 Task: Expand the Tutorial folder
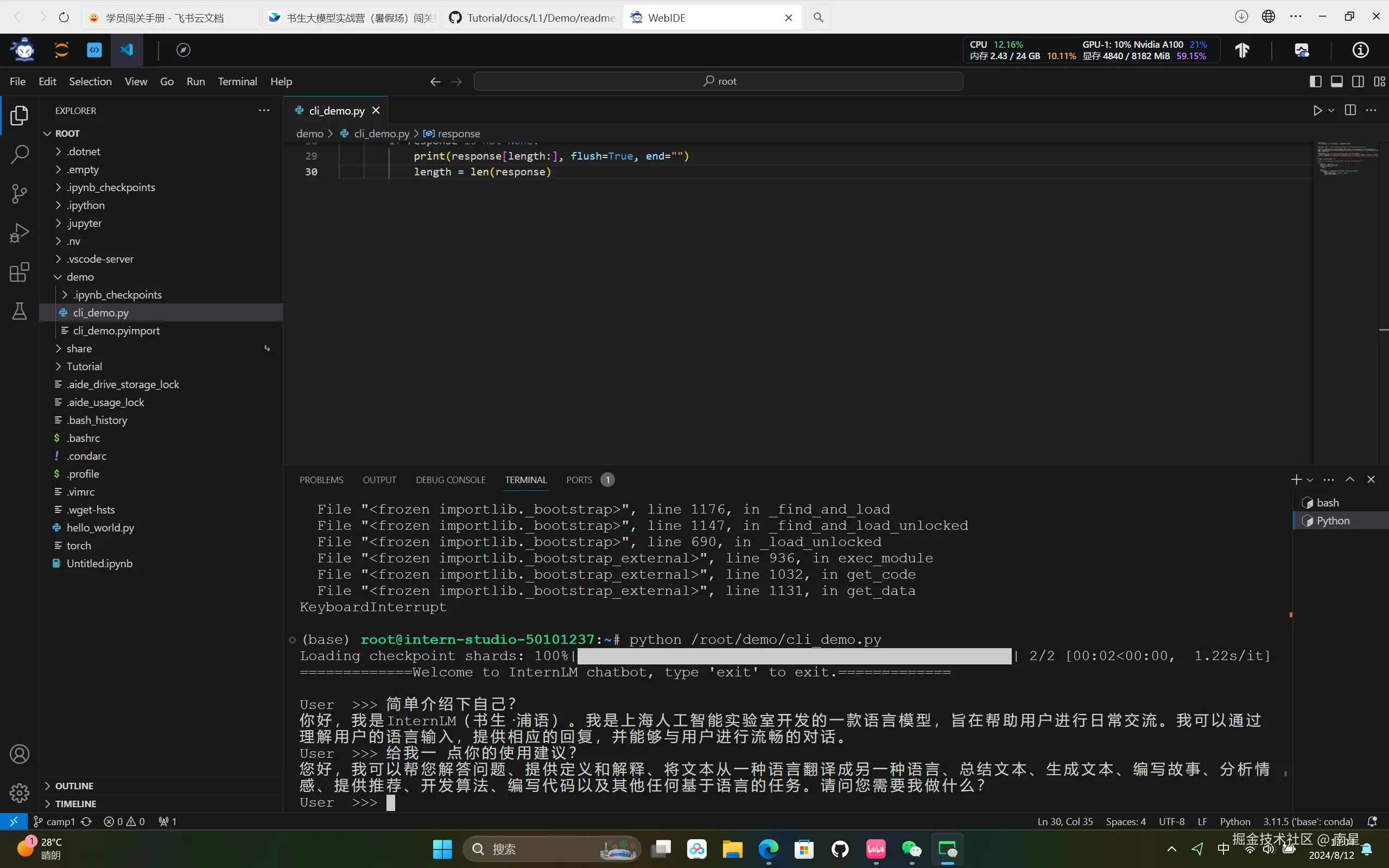click(84, 366)
